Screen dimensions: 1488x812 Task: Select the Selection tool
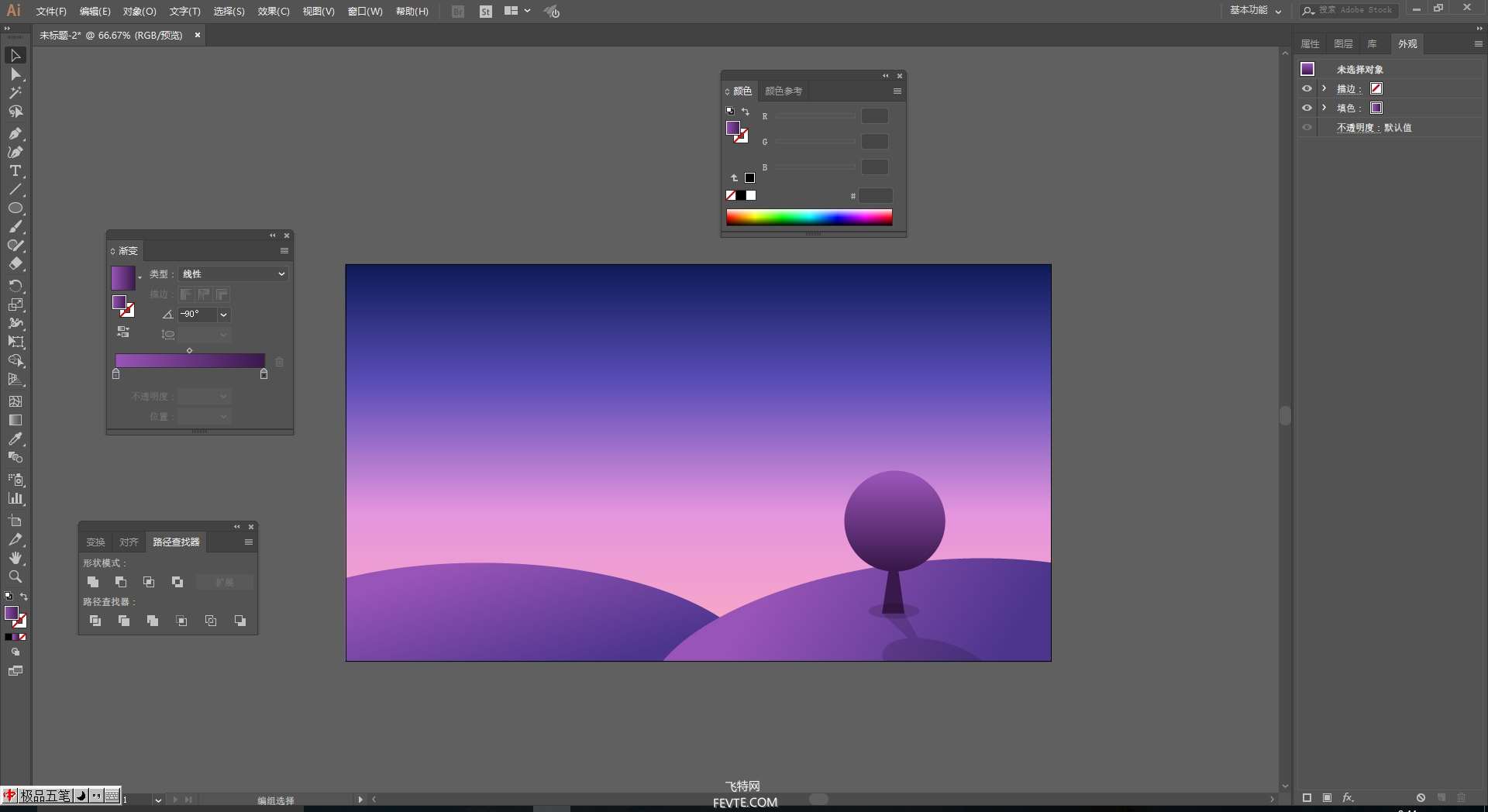pos(15,56)
